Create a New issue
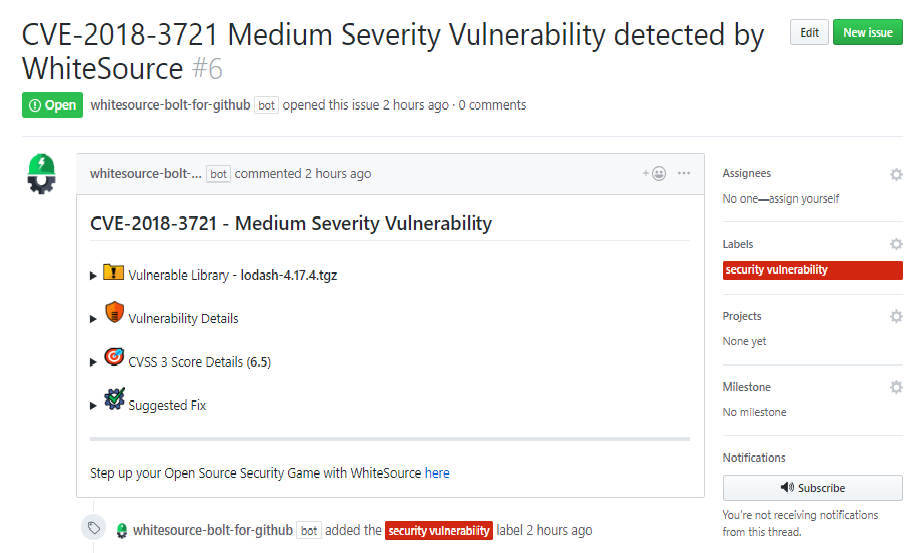 click(x=867, y=33)
